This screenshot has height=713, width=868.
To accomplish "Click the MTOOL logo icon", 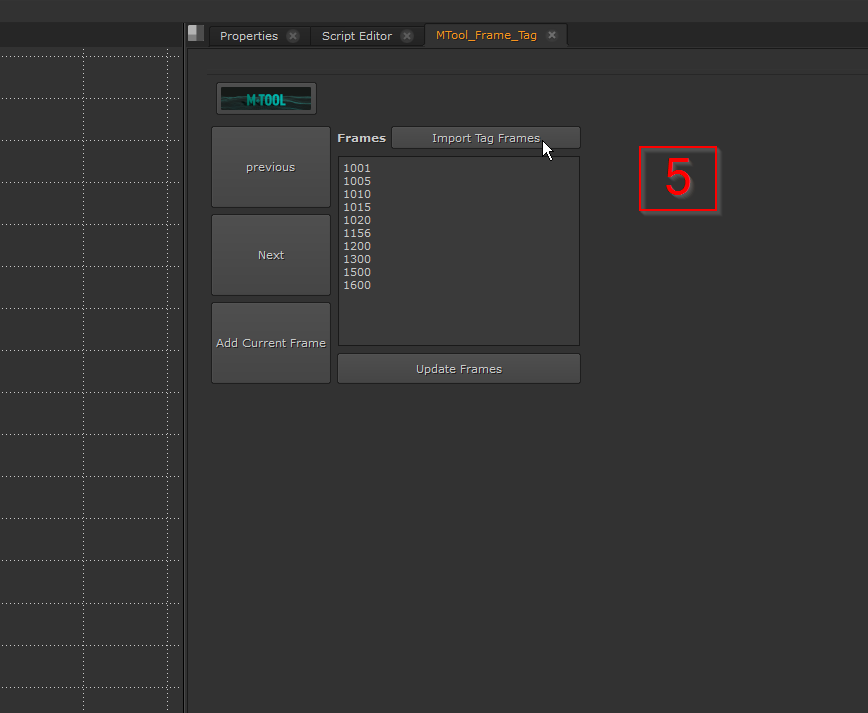I will point(266,98).
